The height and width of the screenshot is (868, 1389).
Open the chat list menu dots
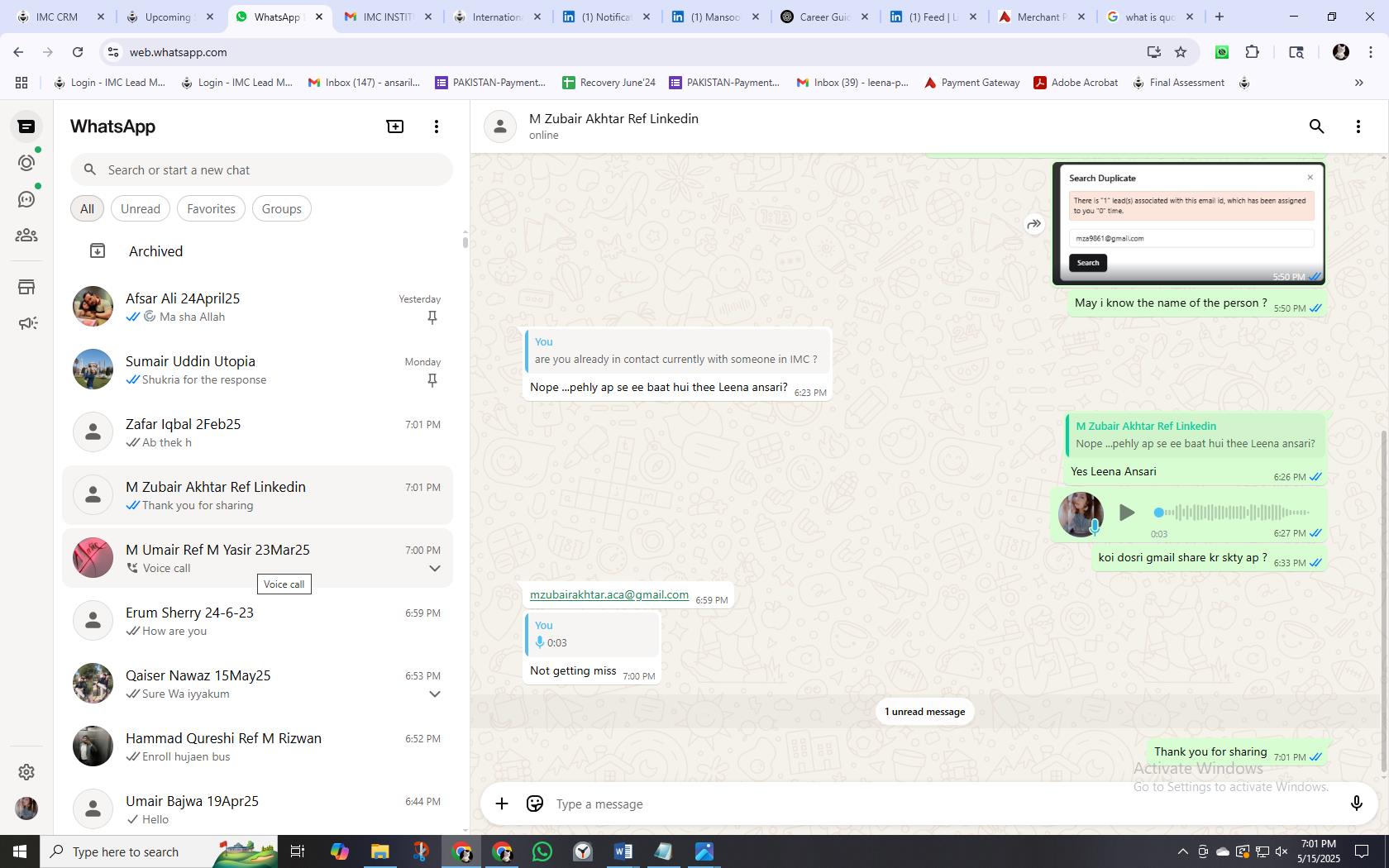point(437,126)
